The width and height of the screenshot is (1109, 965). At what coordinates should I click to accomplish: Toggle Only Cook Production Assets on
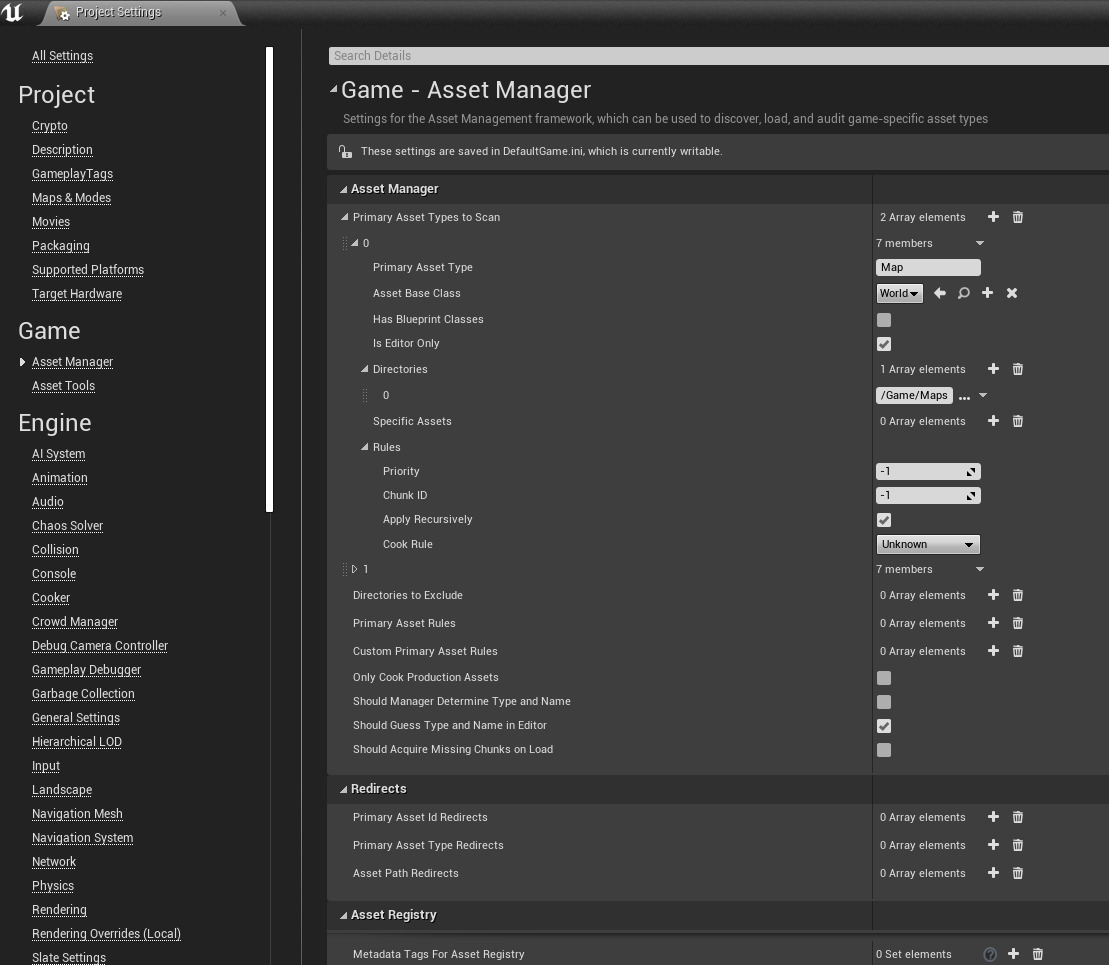point(884,677)
